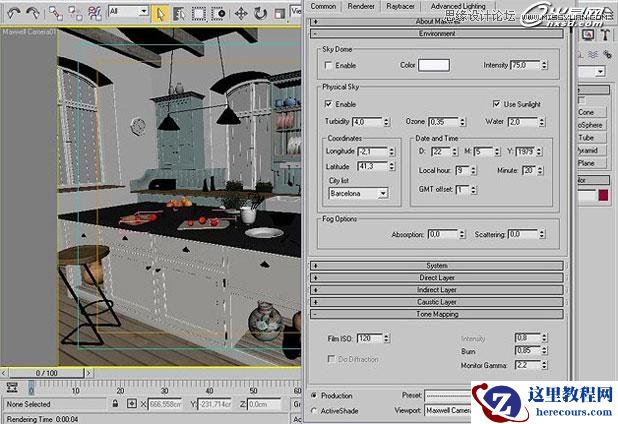Open the Display command panel icon
This screenshot has height=424, width=618.
coord(588,35)
